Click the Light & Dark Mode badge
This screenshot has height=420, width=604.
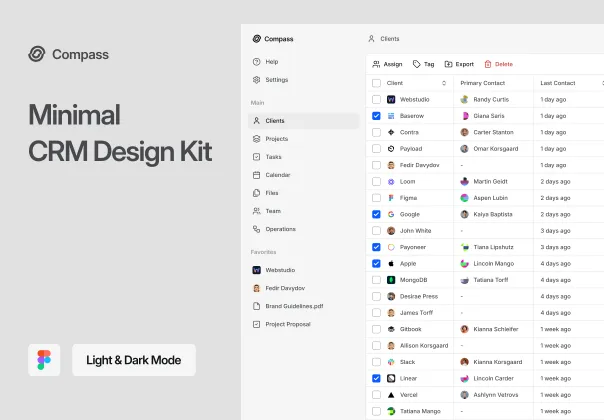(134, 360)
